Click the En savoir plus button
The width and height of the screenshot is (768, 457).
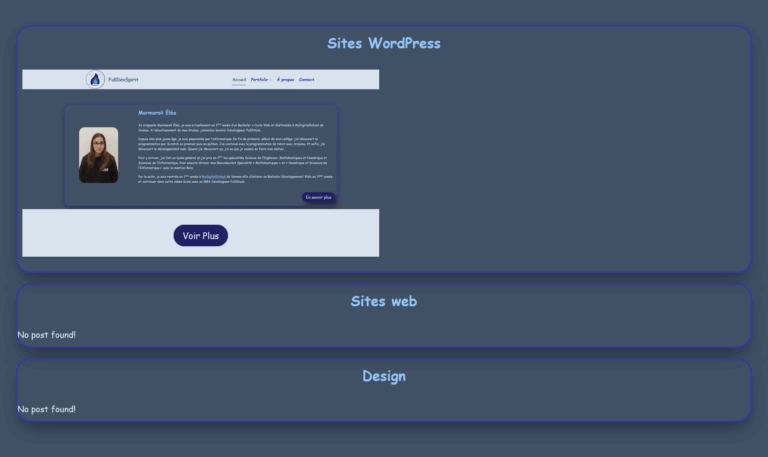coord(318,198)
